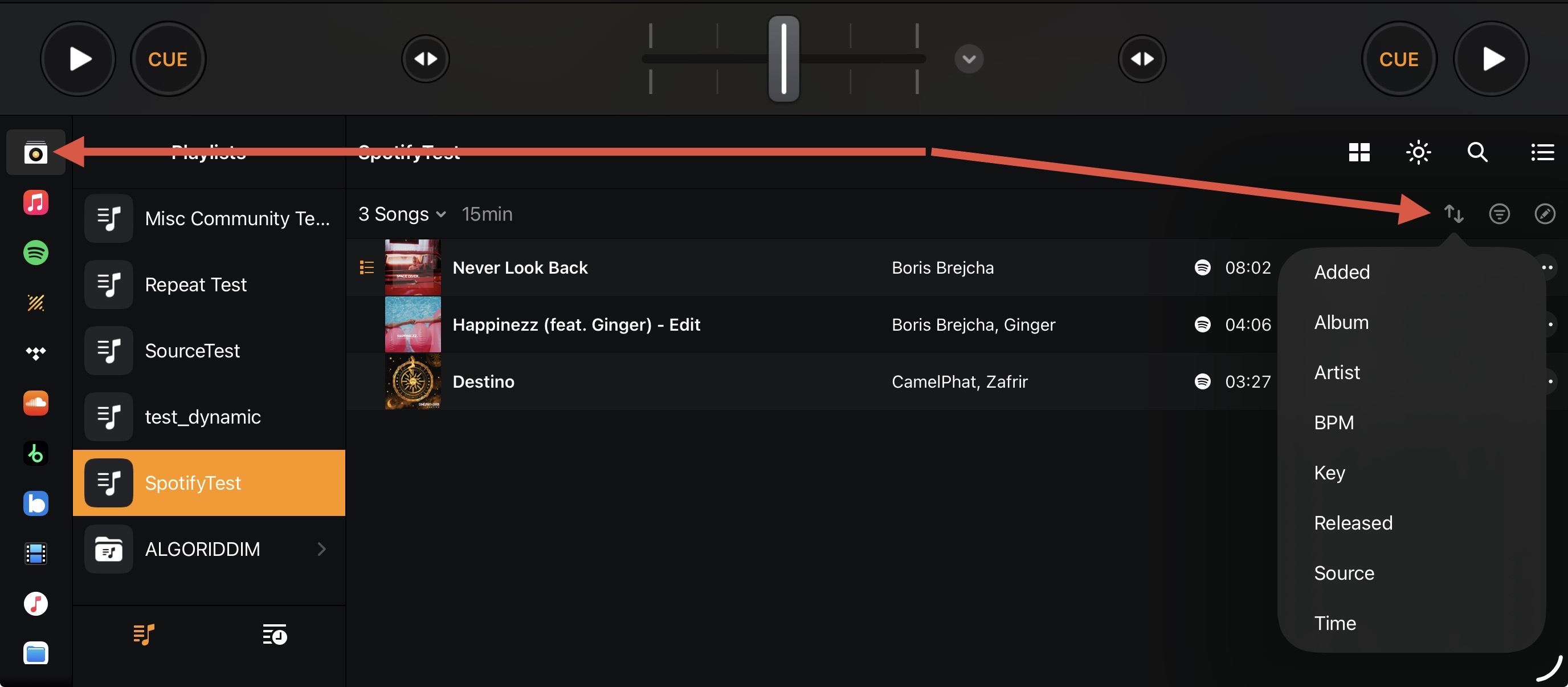
Task: Open the TIDAL source icon
Action: point(35,353)
